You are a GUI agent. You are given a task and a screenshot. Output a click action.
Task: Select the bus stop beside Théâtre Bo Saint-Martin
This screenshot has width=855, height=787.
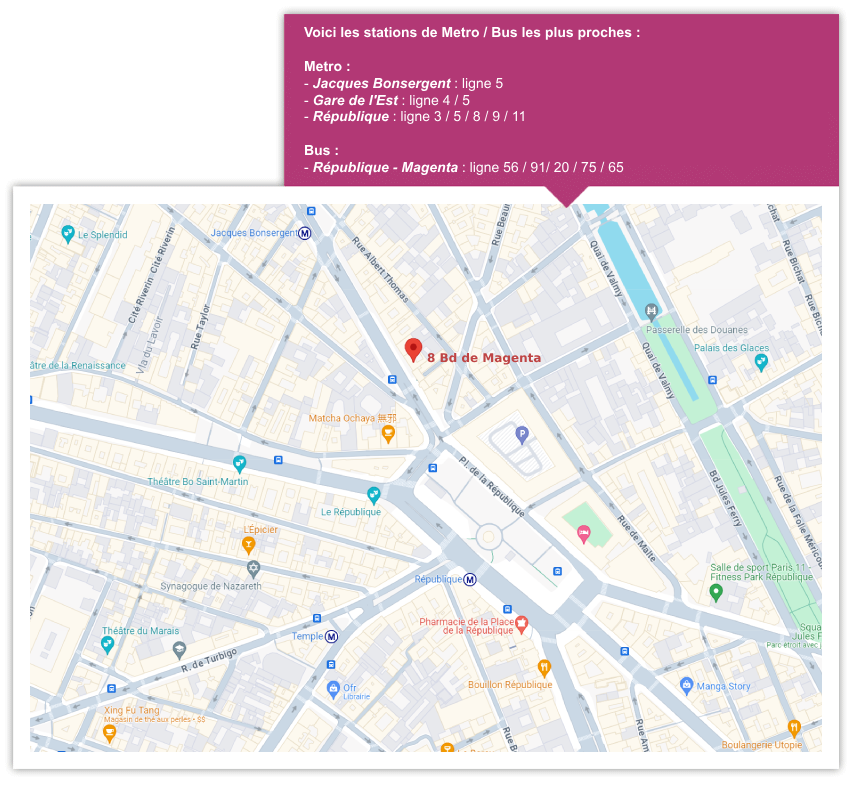(279, 460)
